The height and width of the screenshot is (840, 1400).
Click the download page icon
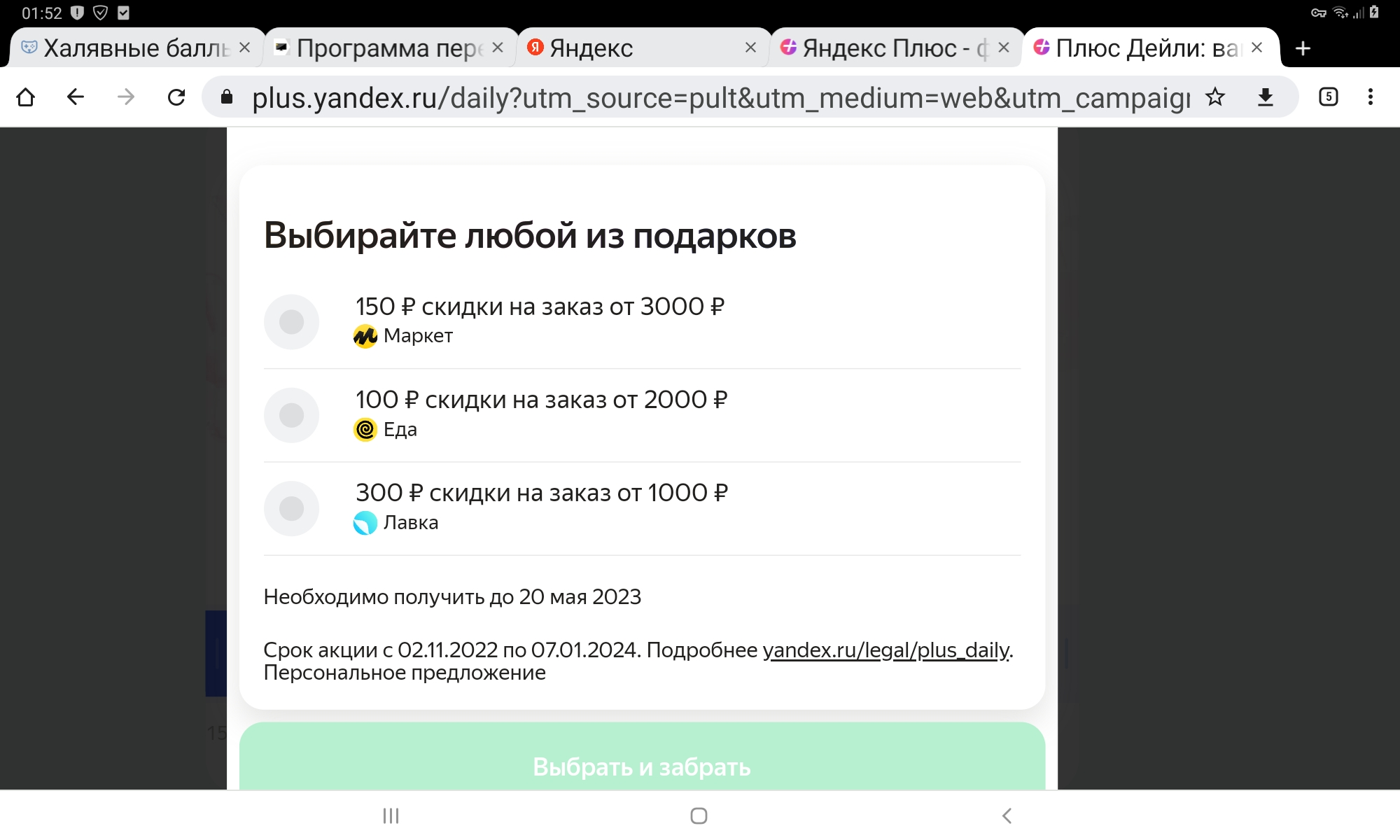coord(1266,97)
